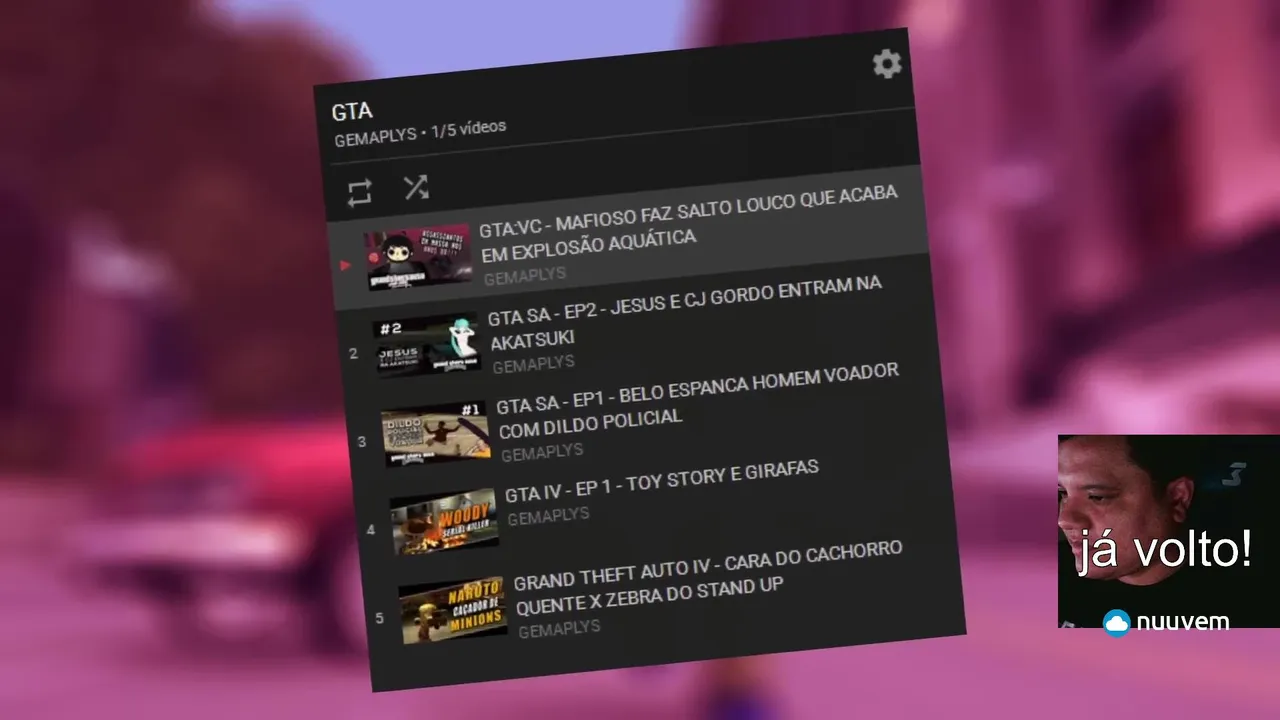Open the playlist settings gear icon
This screenshot has height=720, width=1280.
click(886, 64)
